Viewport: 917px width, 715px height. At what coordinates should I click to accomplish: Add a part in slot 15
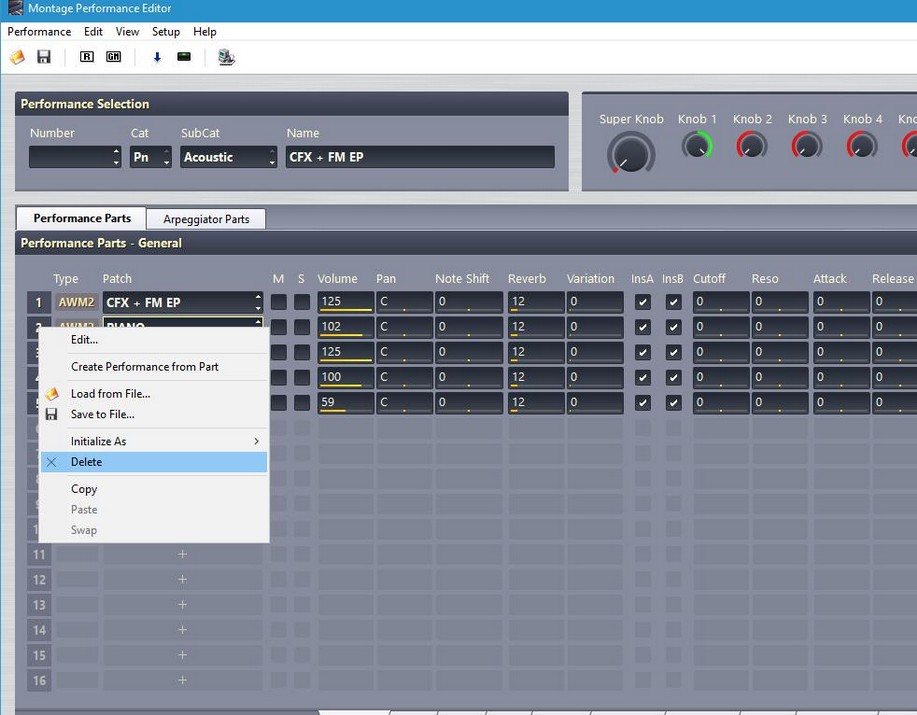[x=182, y=655]
